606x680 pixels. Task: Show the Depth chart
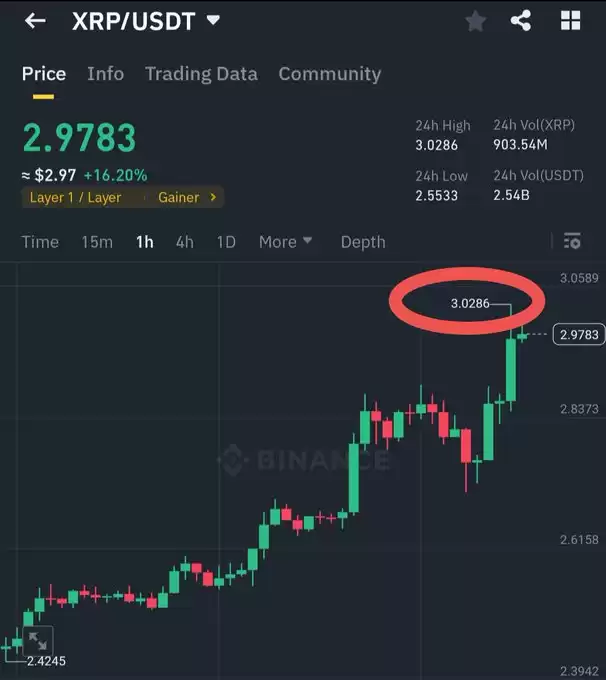363,242
